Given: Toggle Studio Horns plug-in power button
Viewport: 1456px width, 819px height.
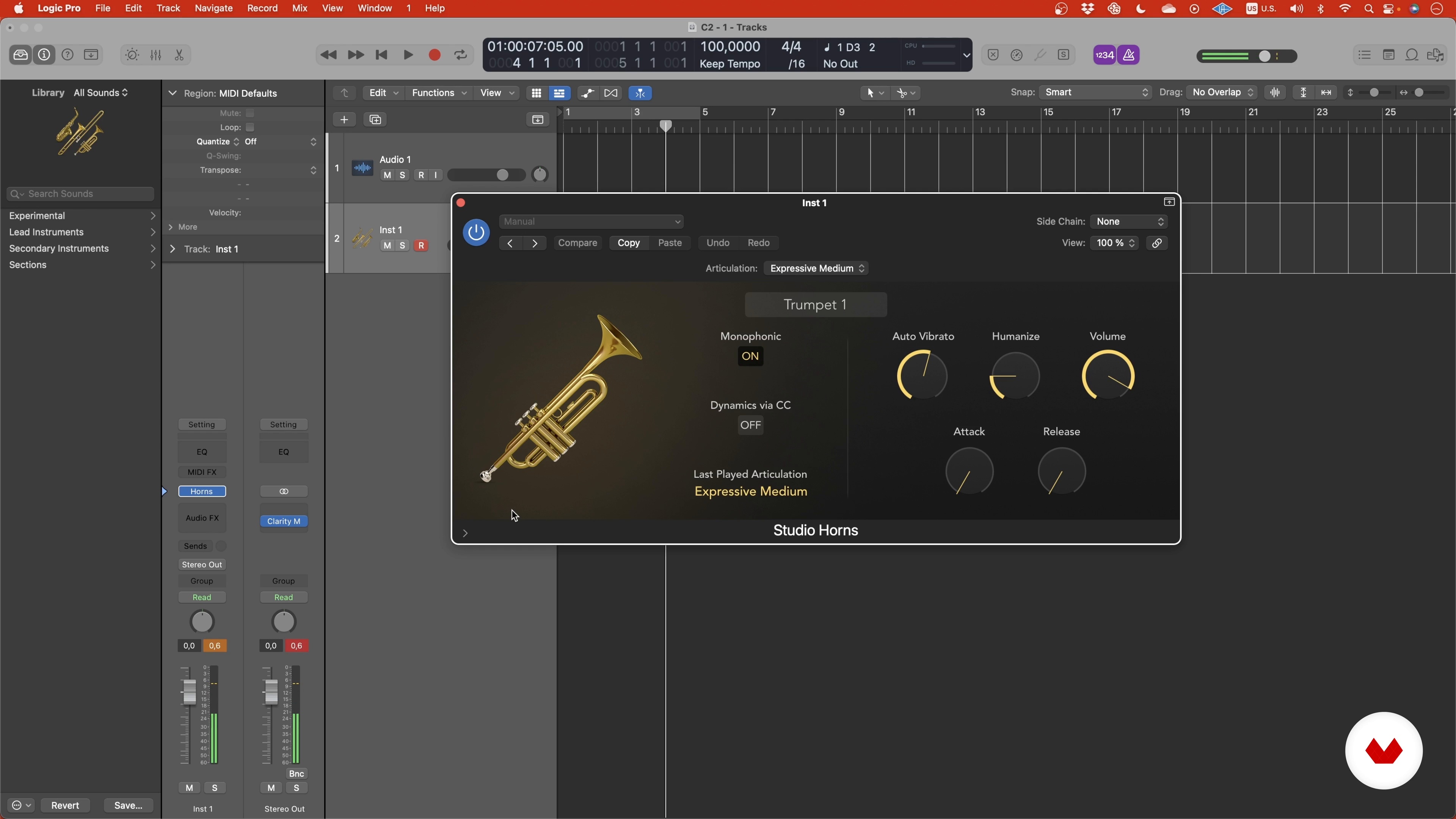Looking at the screenshot, I should (476, 232).
